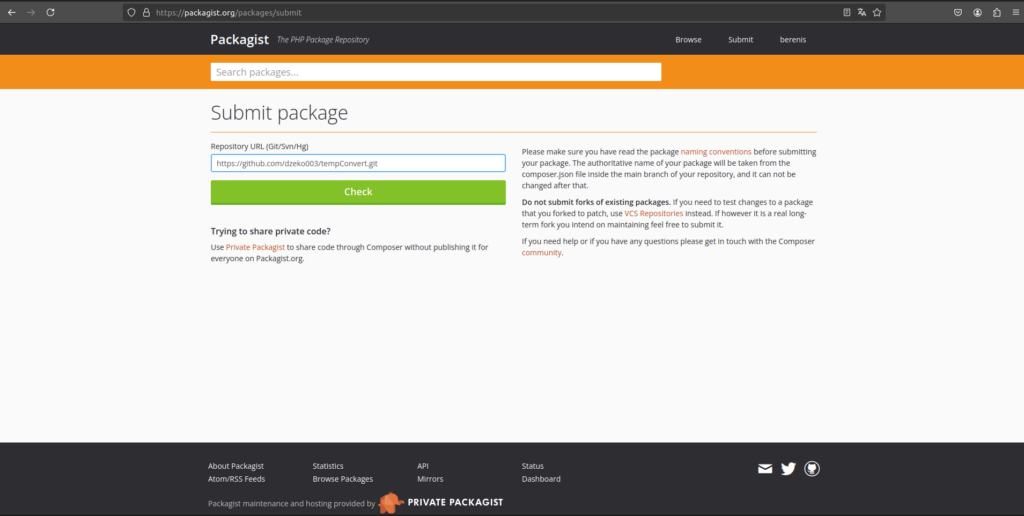Viewport: 1024px width, 516px height.
Task: Open About Packagist footer link
Action: 236,466
